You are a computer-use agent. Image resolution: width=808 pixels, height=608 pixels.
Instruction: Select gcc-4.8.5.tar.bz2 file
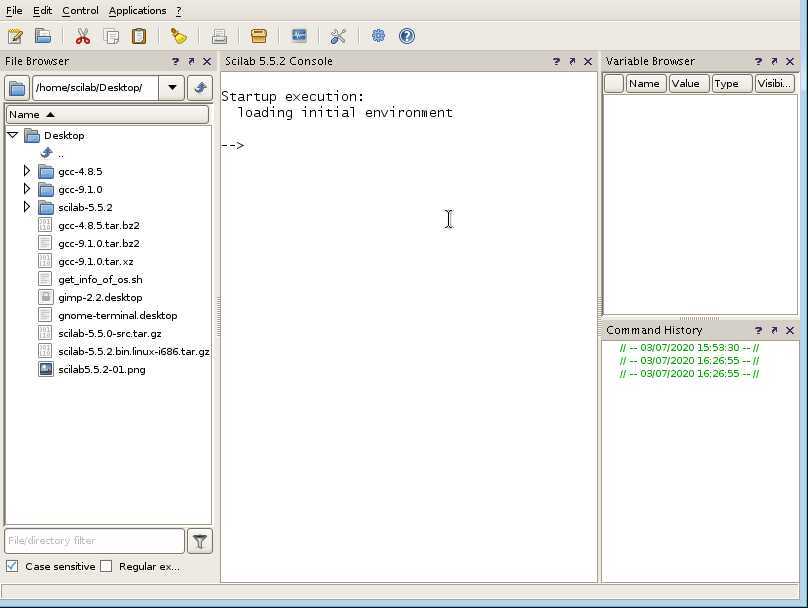point(98,225)
